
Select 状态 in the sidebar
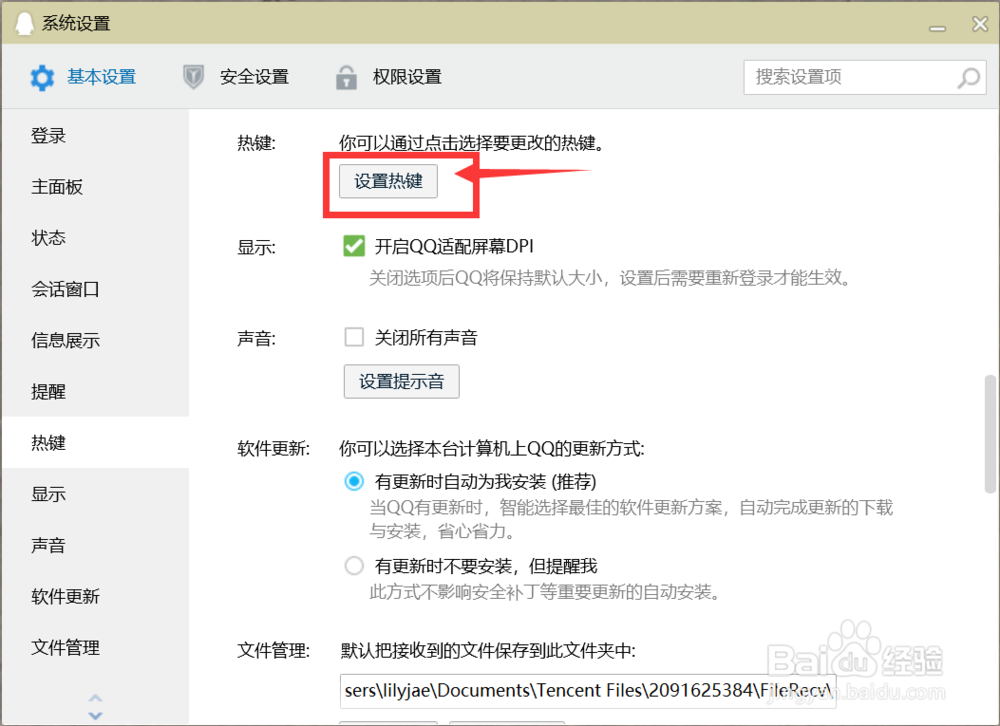tap(96, 237)
